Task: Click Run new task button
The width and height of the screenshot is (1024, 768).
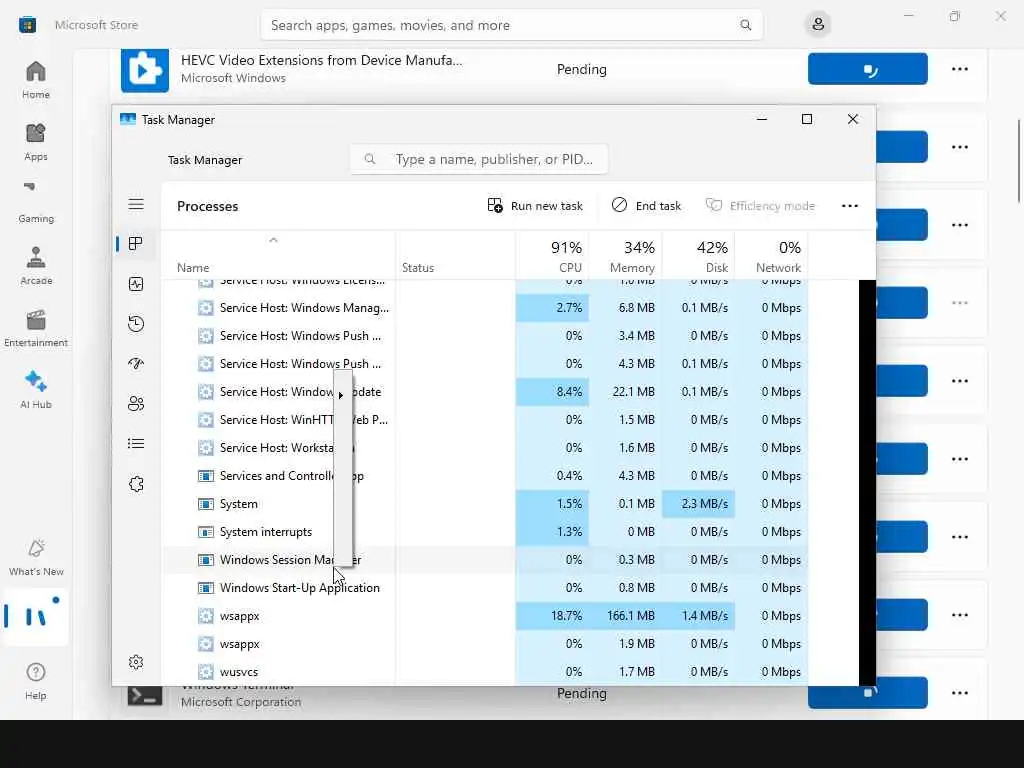Action: [x=535, y=206]
